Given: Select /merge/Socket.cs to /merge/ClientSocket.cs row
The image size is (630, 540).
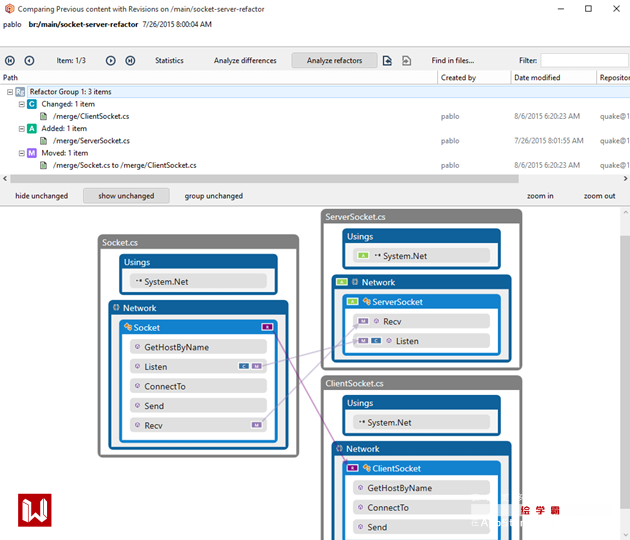Looking at the screenshot, I should pos(315,166).
